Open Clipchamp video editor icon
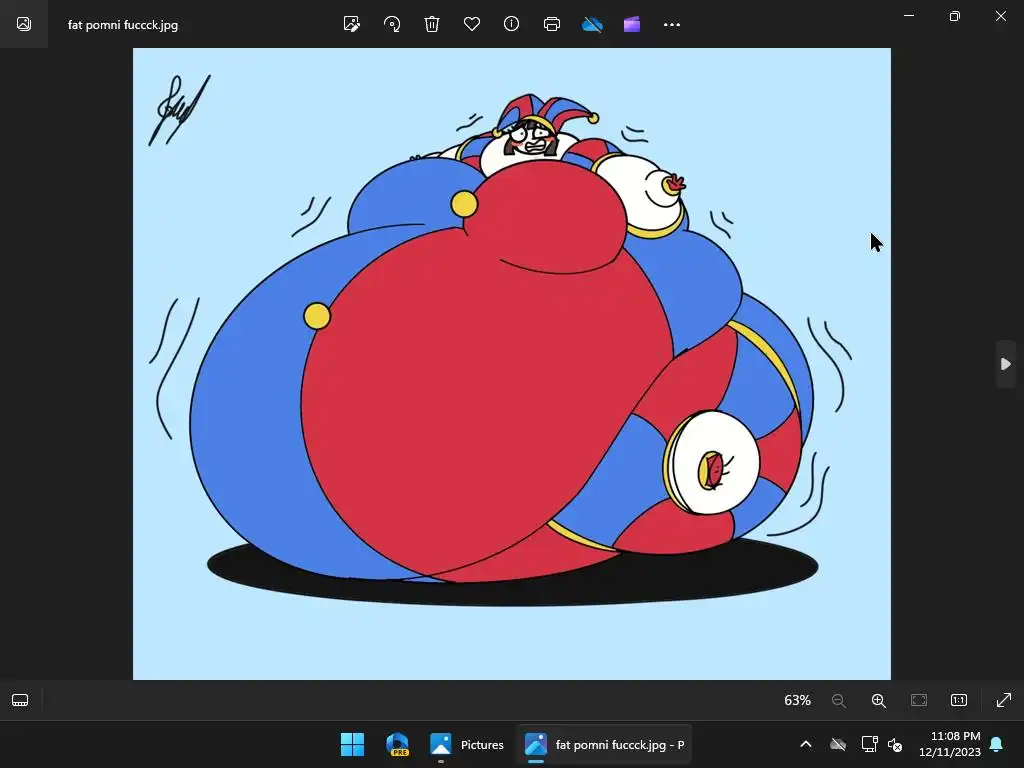Viewport: 1024px width, 768px height. pyautogui.click(x=632, y=24)
